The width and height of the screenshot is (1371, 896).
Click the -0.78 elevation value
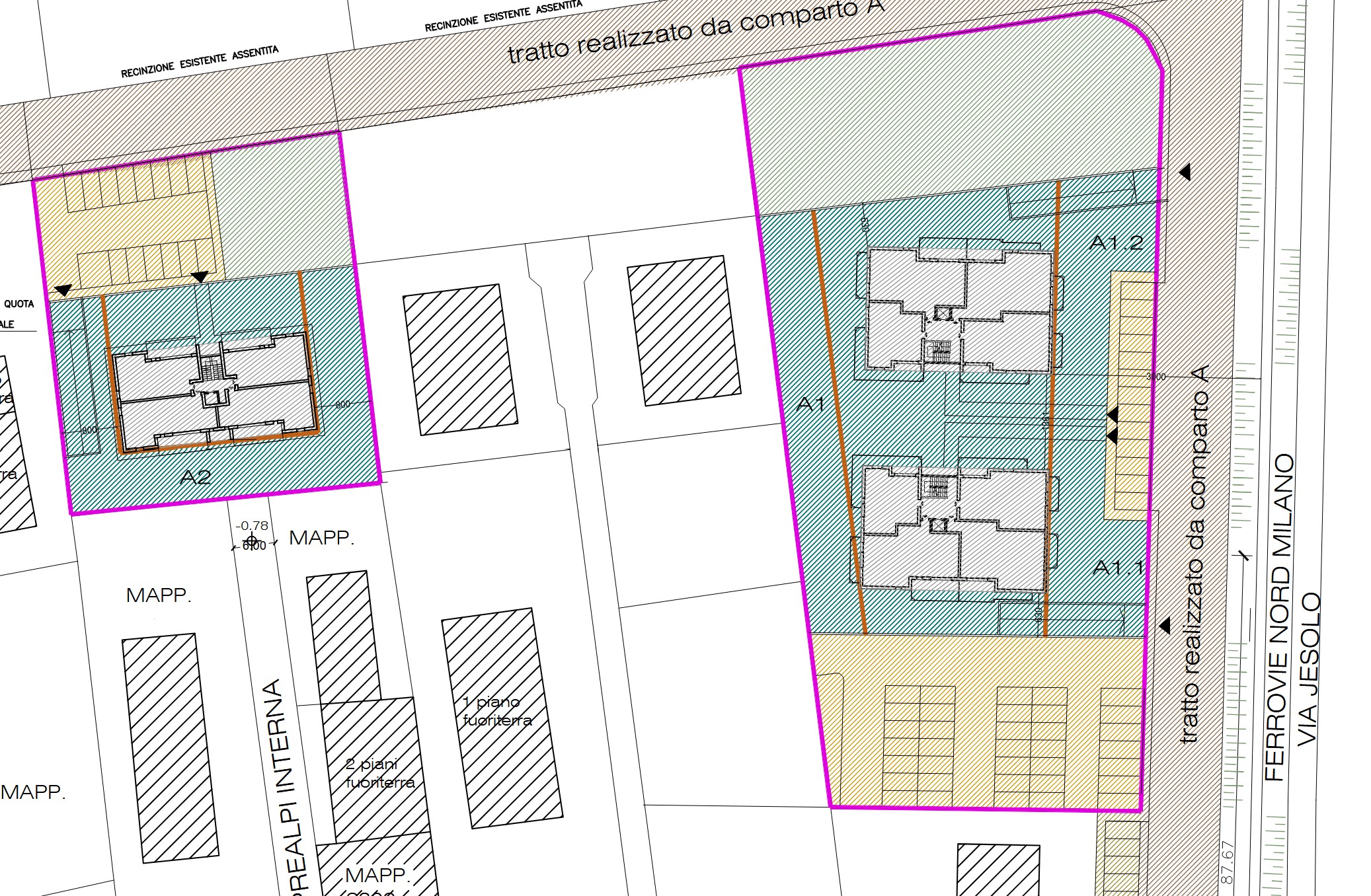252,526
